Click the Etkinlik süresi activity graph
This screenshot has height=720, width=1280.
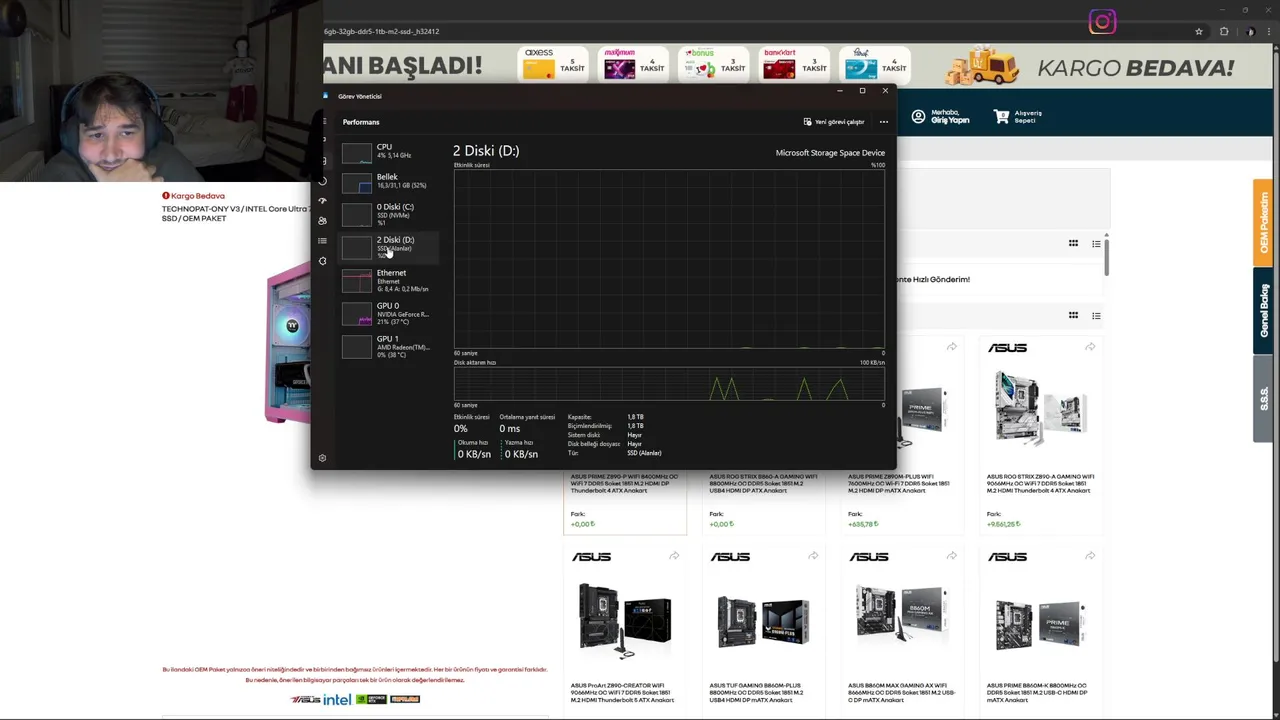click(x=669, y=259)
